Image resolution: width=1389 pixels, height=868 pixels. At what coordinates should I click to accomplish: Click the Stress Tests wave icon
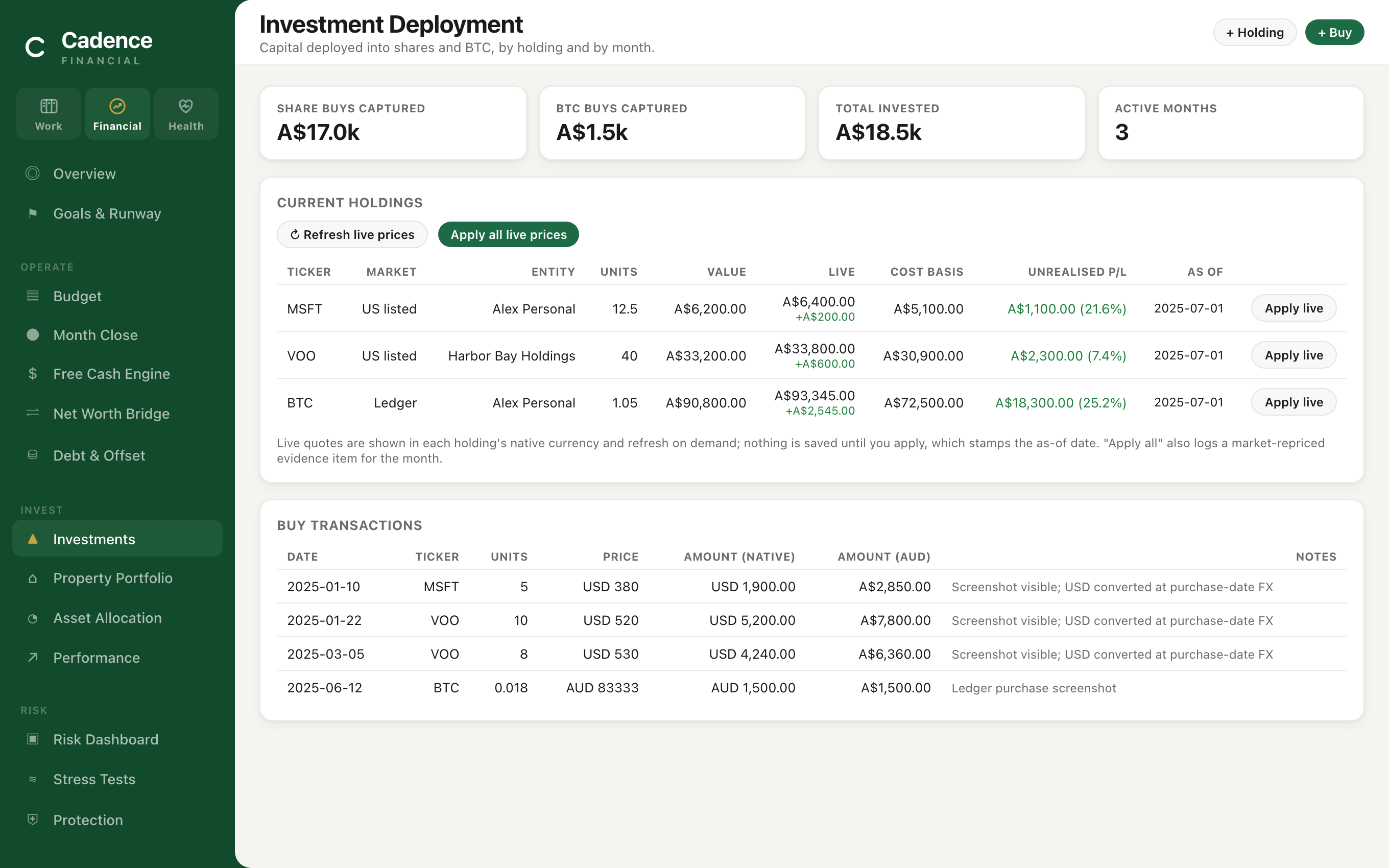(33, 779)
